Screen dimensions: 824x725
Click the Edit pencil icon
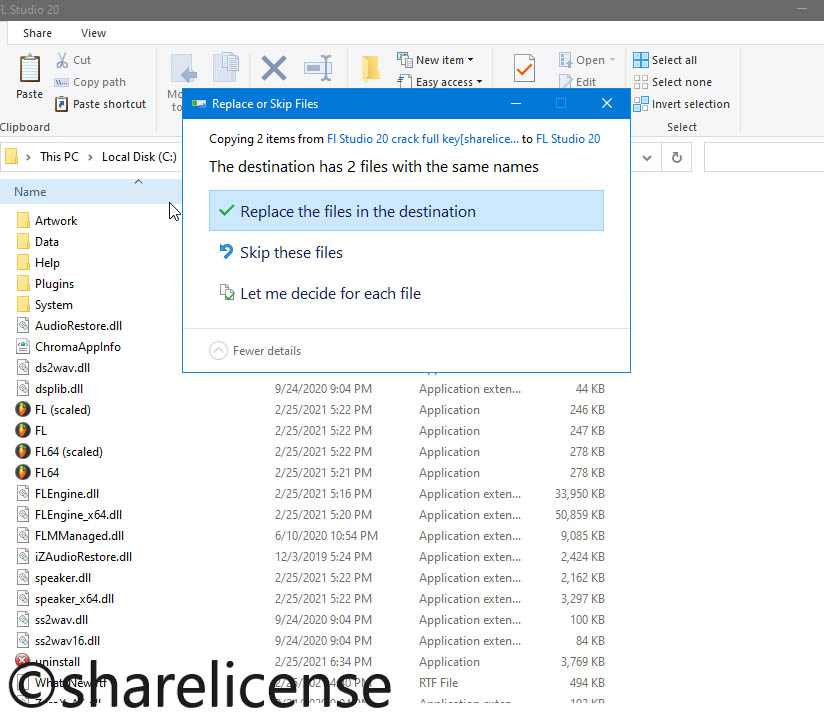tap(565, 82)
